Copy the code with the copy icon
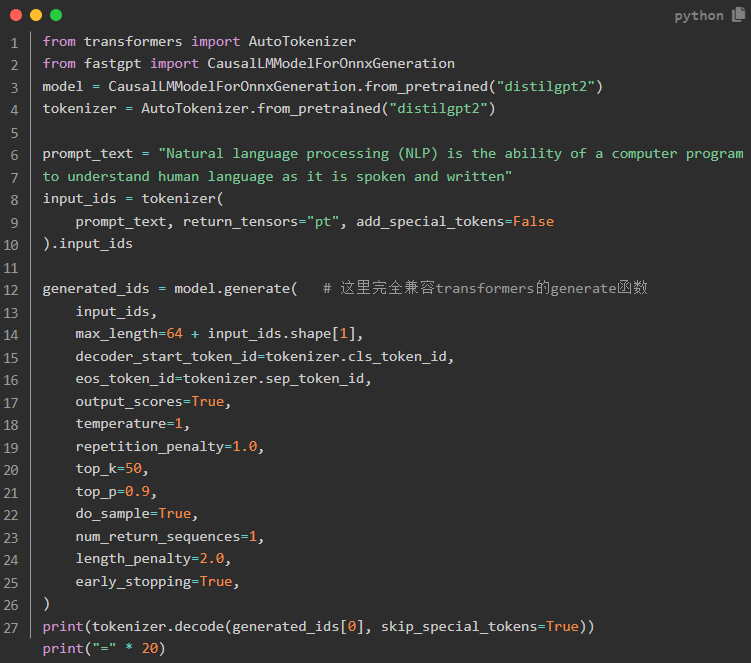751x663 pixels. (x=738, y=15)
